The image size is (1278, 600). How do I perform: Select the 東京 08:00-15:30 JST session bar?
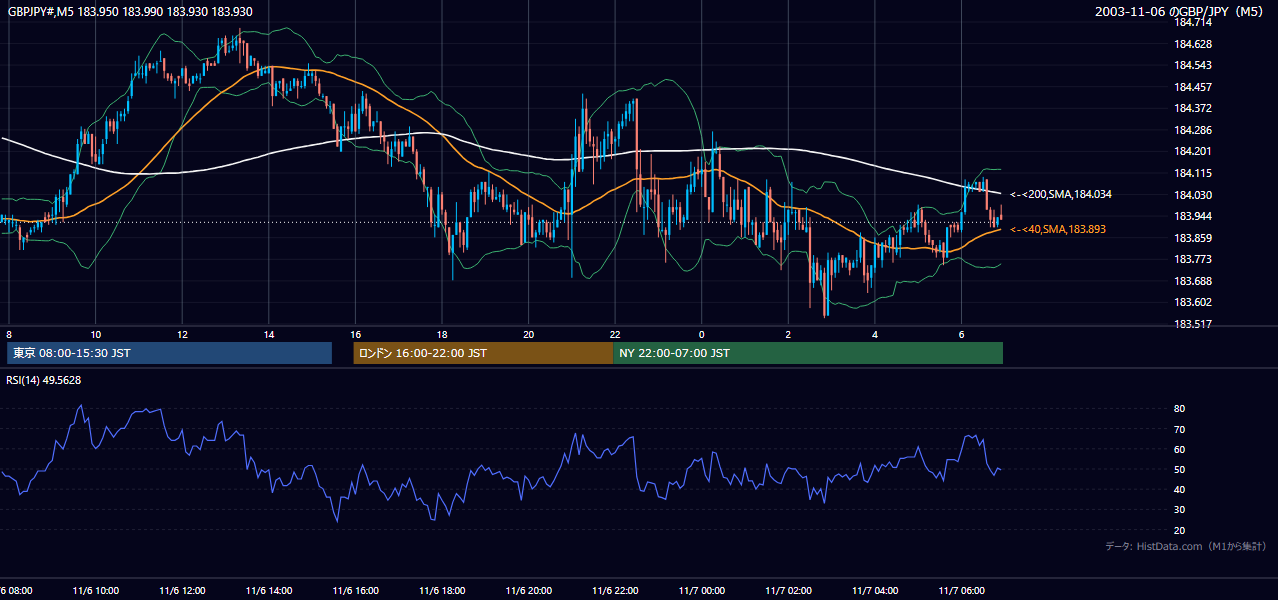(169, 353)
